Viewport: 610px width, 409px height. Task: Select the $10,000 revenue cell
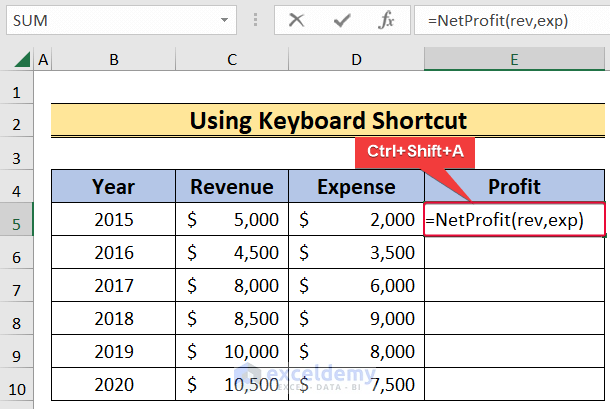click(x=231, y=352)
